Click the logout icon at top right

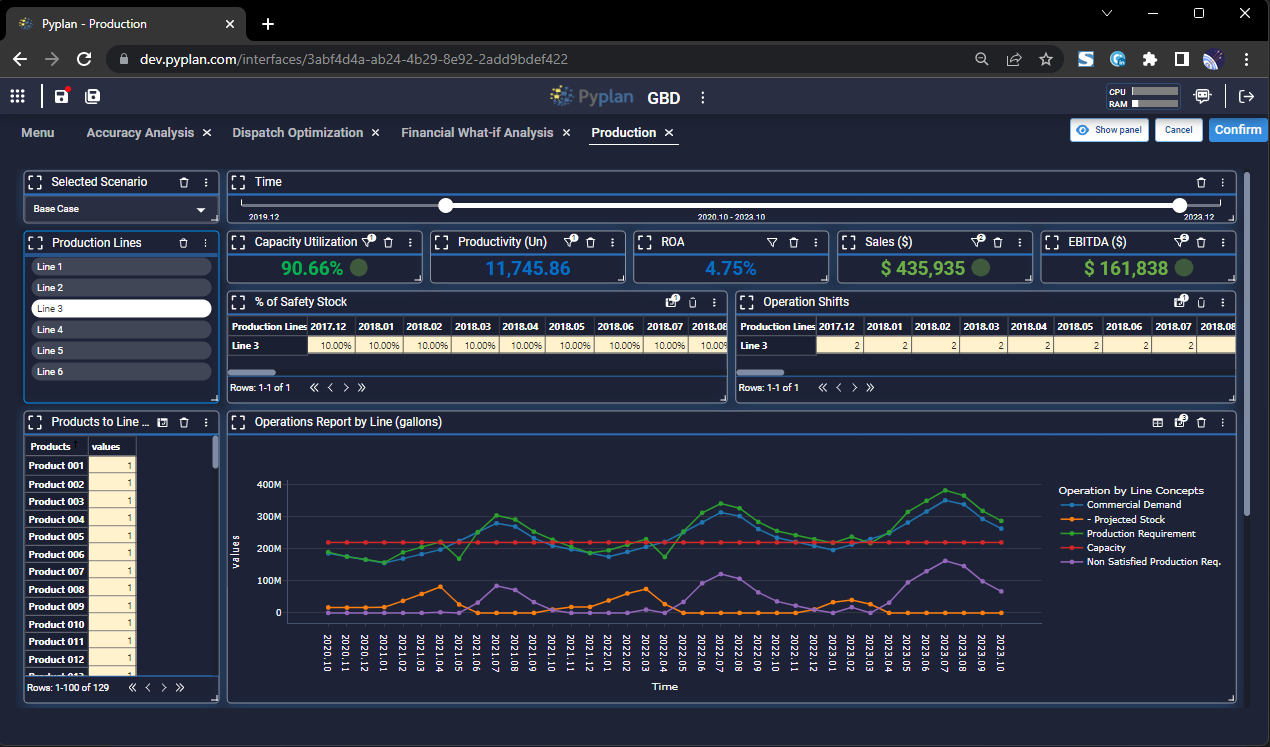click(x=1246, y=96)
